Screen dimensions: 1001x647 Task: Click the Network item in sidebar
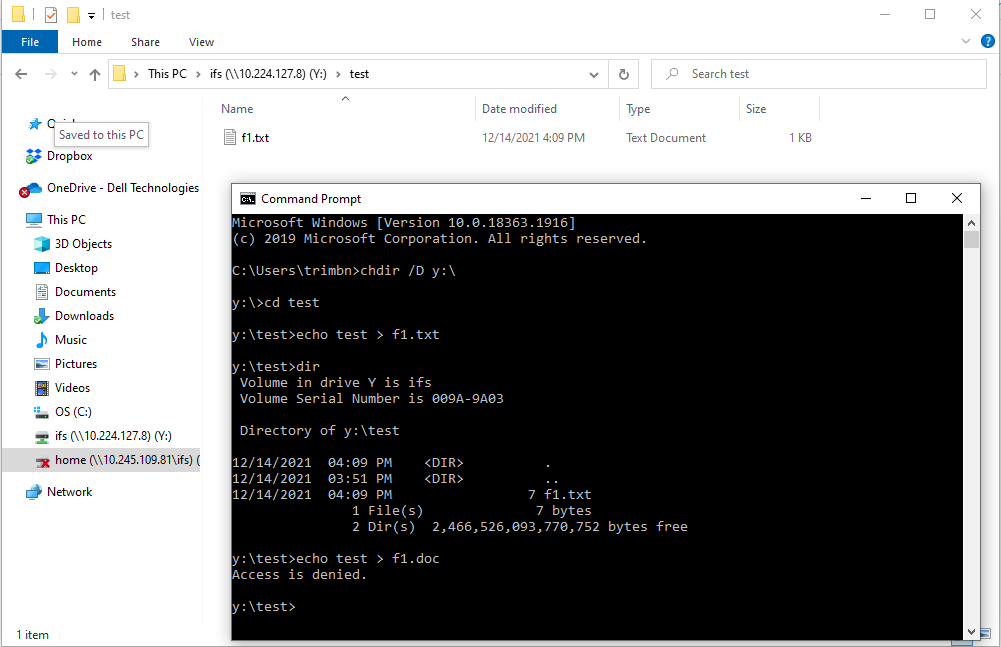71,491
